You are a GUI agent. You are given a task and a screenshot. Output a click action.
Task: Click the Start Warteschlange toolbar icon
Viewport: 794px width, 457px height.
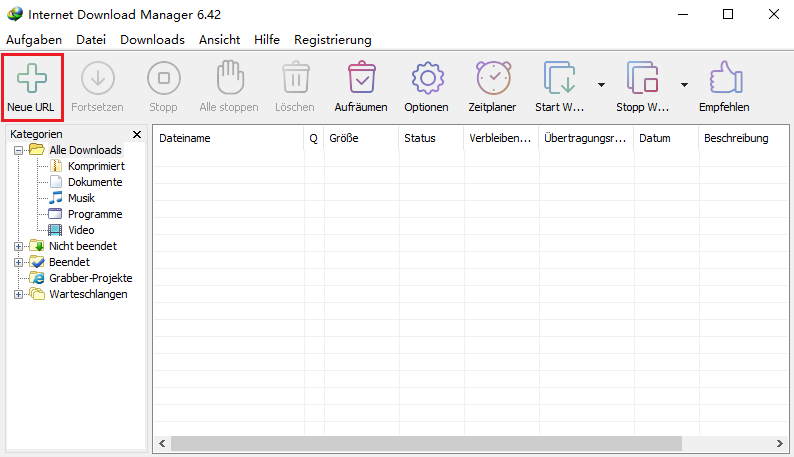559,79
